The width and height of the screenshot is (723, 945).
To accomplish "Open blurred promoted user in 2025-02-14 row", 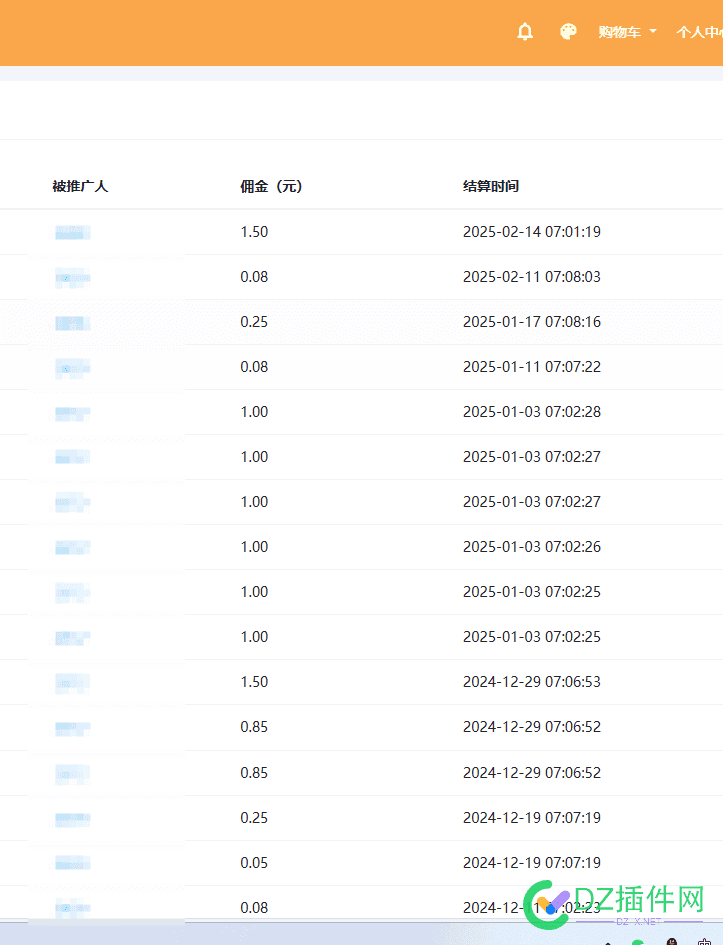I will pos(73,233).
